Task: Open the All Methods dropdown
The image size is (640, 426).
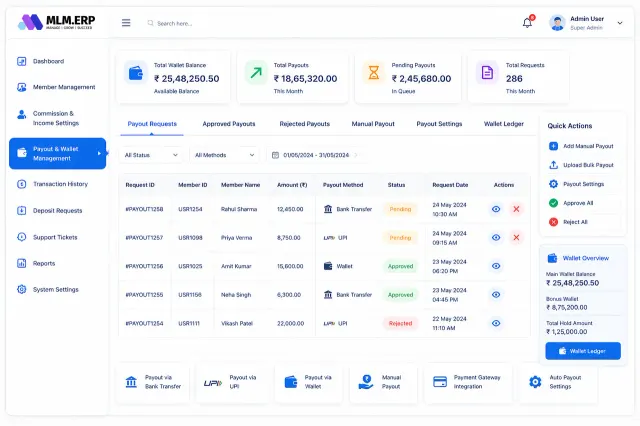Action: (x=224, y=155)
